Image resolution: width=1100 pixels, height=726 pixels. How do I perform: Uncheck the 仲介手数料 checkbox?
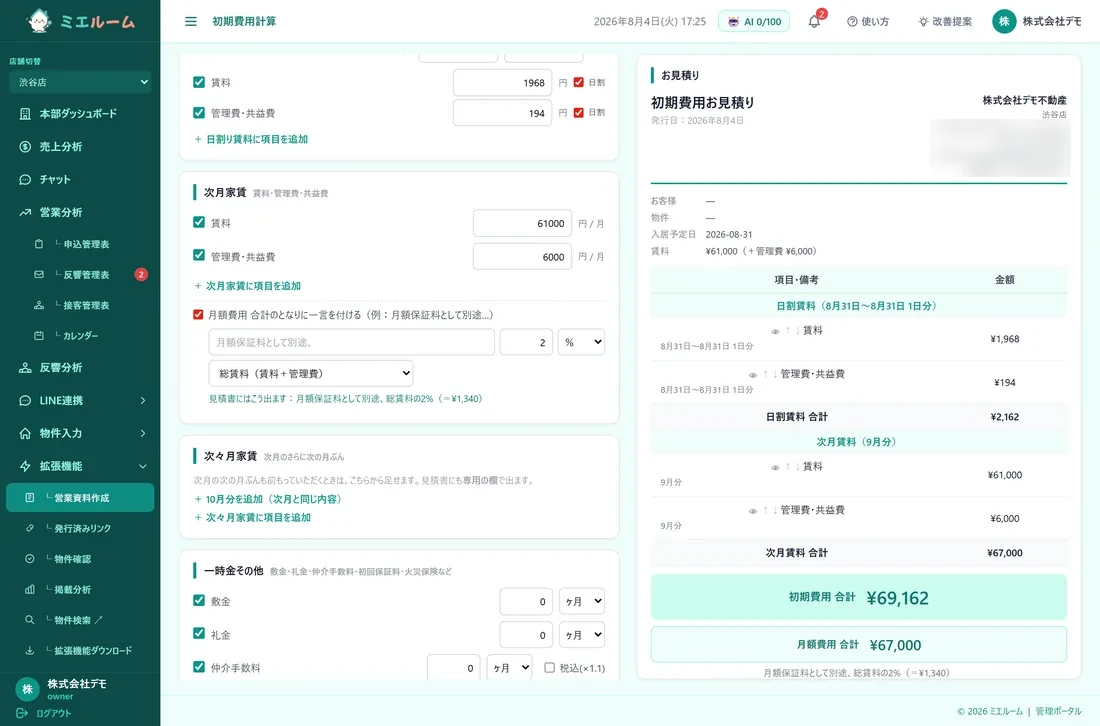199,667
